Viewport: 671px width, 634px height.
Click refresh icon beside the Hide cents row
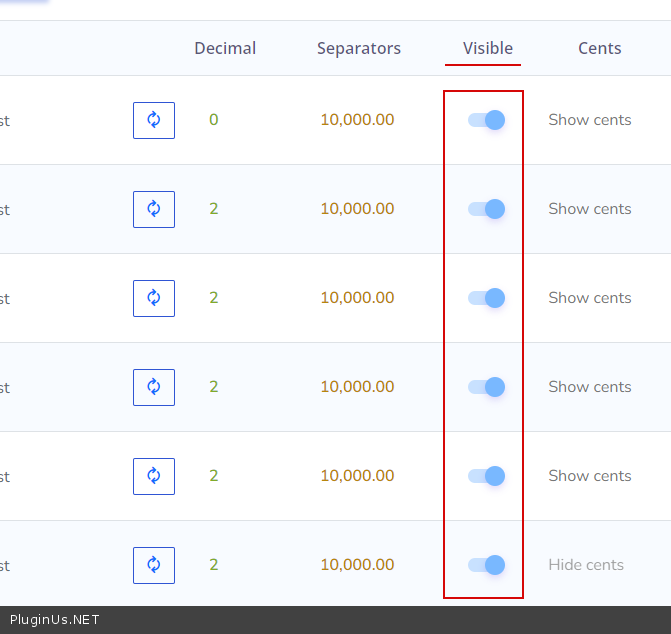[x=154, y=565]
